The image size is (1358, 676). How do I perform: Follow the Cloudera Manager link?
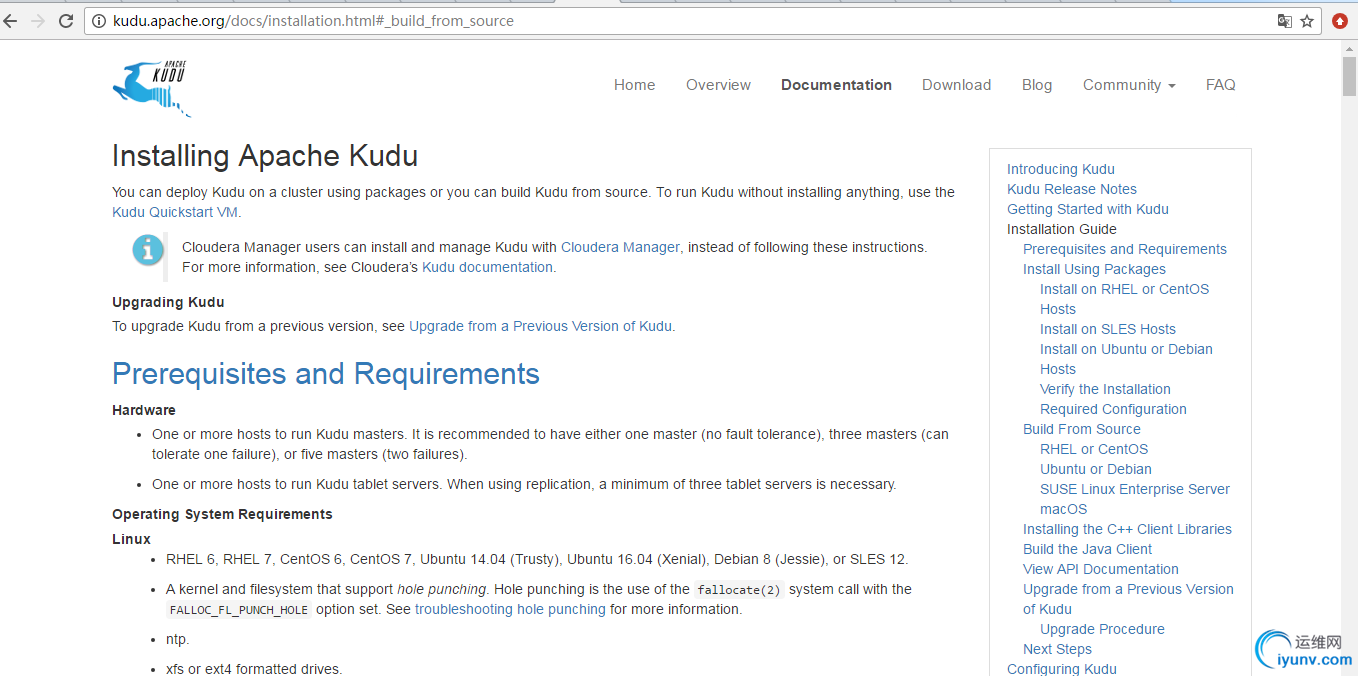(x=620, y=247)
